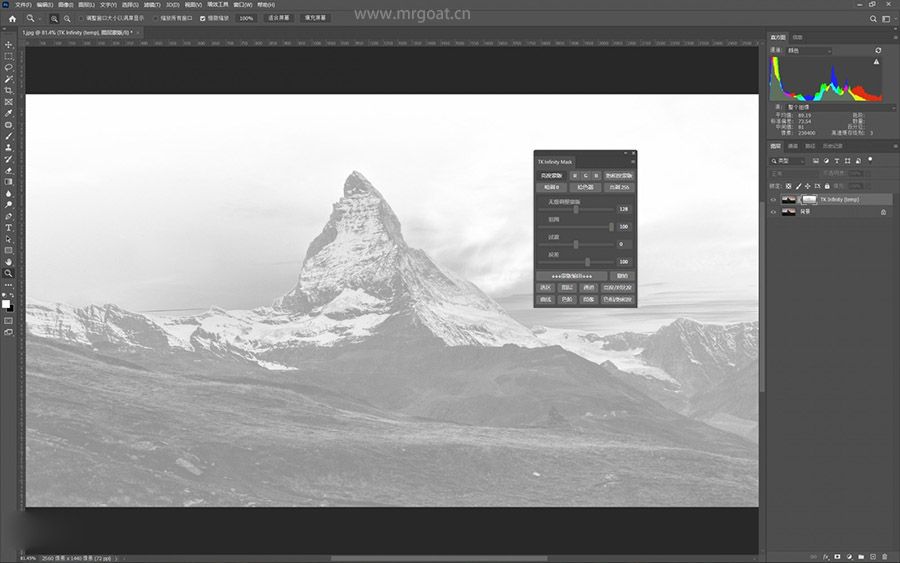Select the Zoom tool in left toolbar
This screenshot has height=563, width=900.
9,273
